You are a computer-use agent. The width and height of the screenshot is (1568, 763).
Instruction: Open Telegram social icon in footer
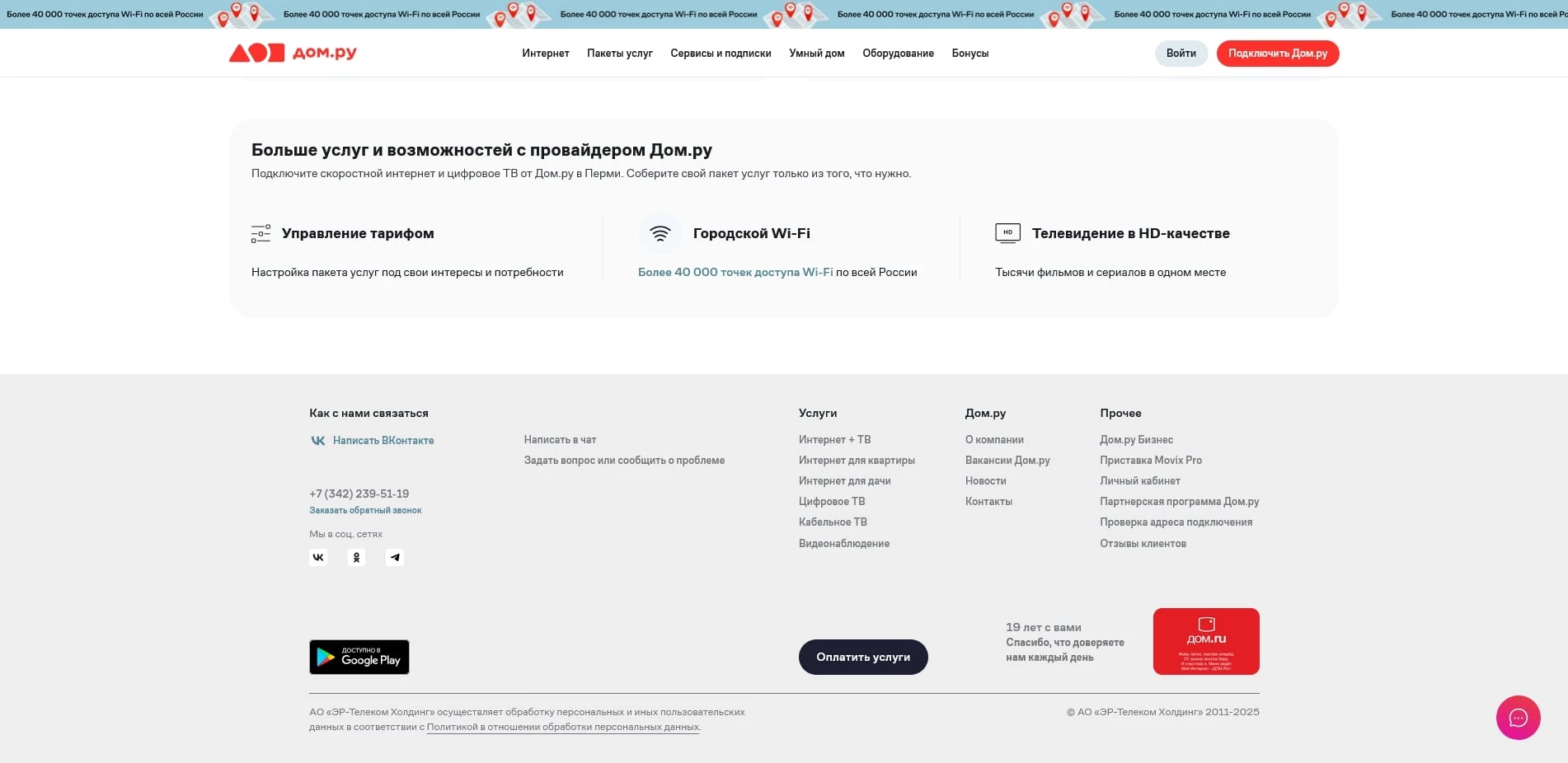tap(395, 558)
